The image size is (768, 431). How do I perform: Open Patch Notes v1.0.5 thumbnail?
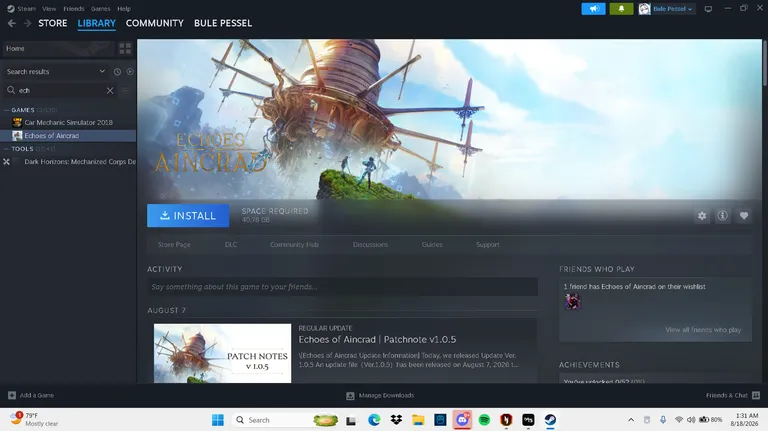click(x=222, y=353)
